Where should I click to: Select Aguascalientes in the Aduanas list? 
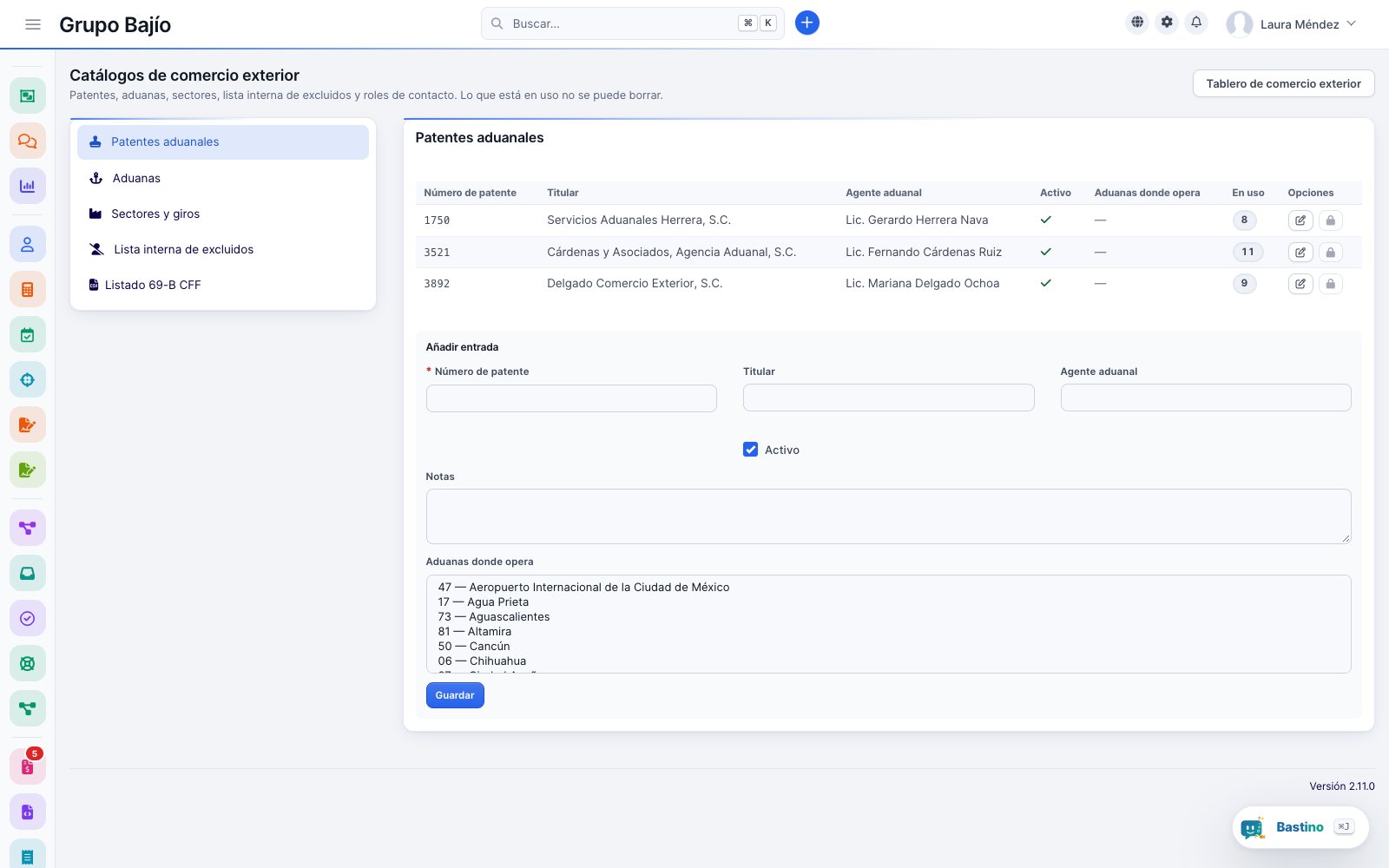494,617
